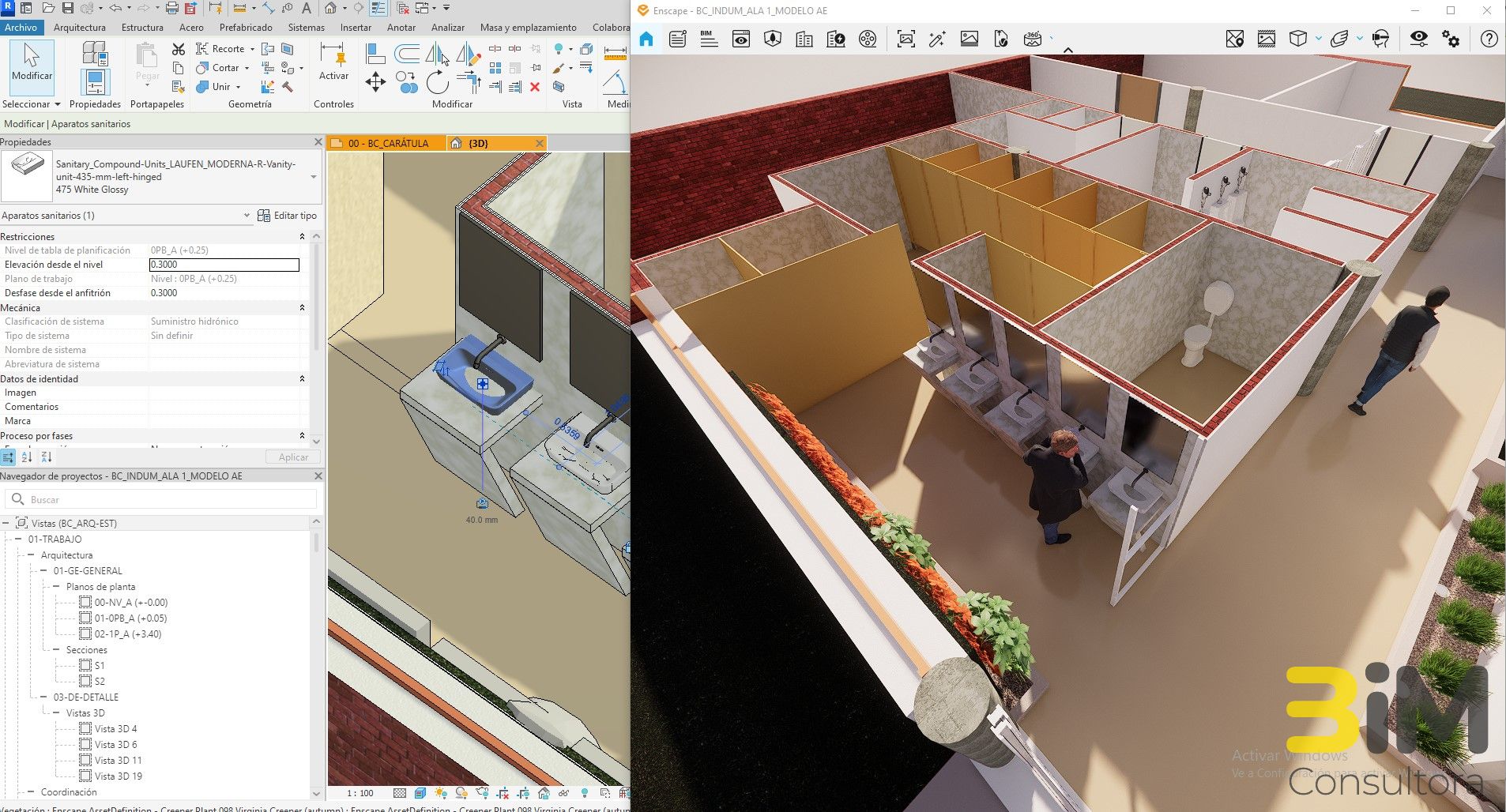Enable VR headset mode in Enscape
The height and width of the screenshot is (812, 1506).
pos(1380,38)
